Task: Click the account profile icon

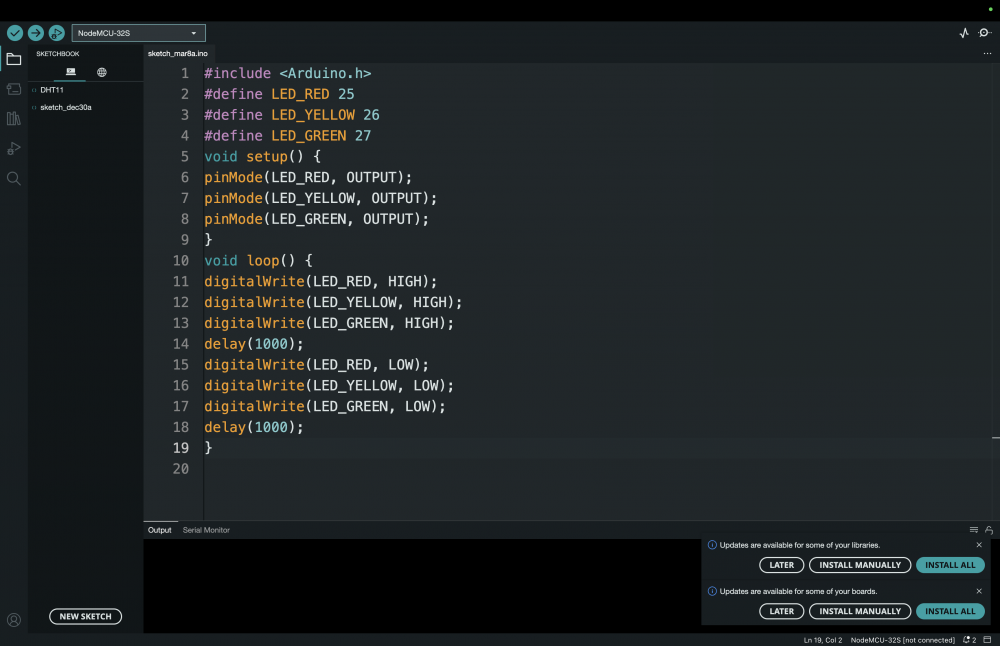Action: coord(14,620)
